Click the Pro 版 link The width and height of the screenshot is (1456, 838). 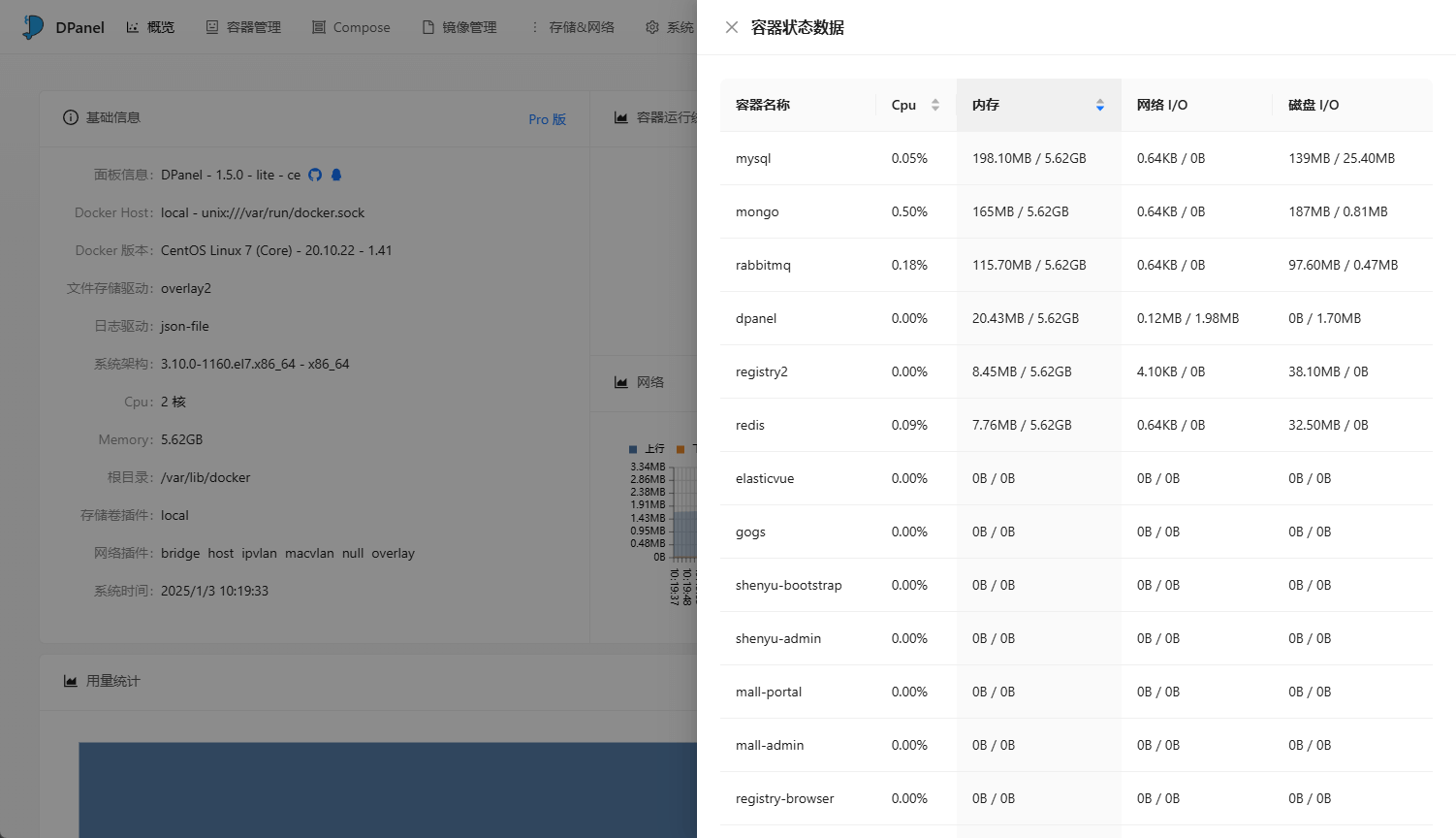547,119
